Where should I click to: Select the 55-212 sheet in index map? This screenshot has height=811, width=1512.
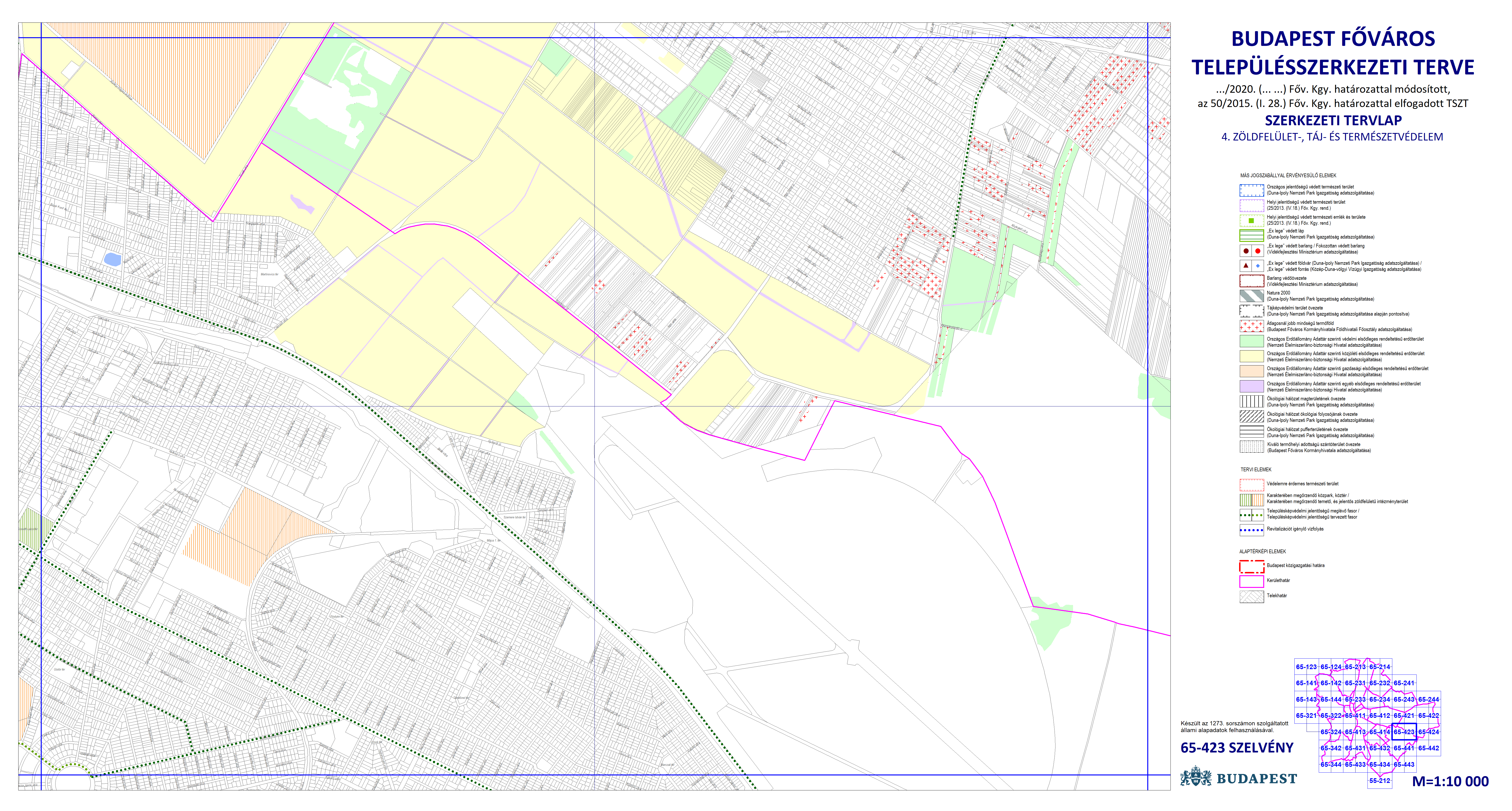[x=1379, y=781]
